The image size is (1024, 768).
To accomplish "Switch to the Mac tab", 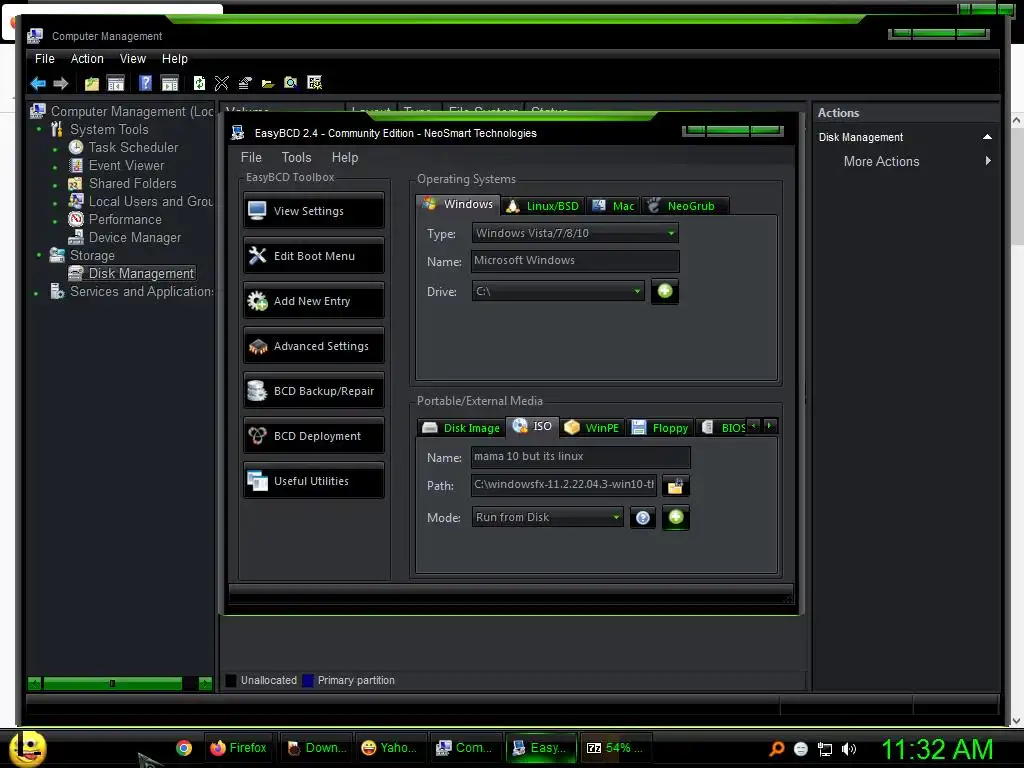I will pos(613,206).
